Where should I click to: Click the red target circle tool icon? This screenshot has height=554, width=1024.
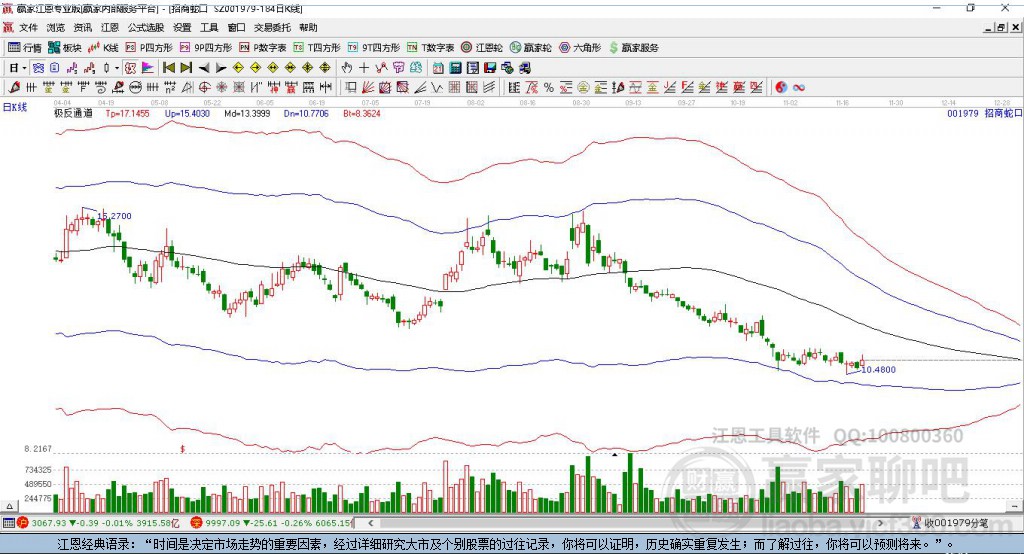click(x=204, y=88)
